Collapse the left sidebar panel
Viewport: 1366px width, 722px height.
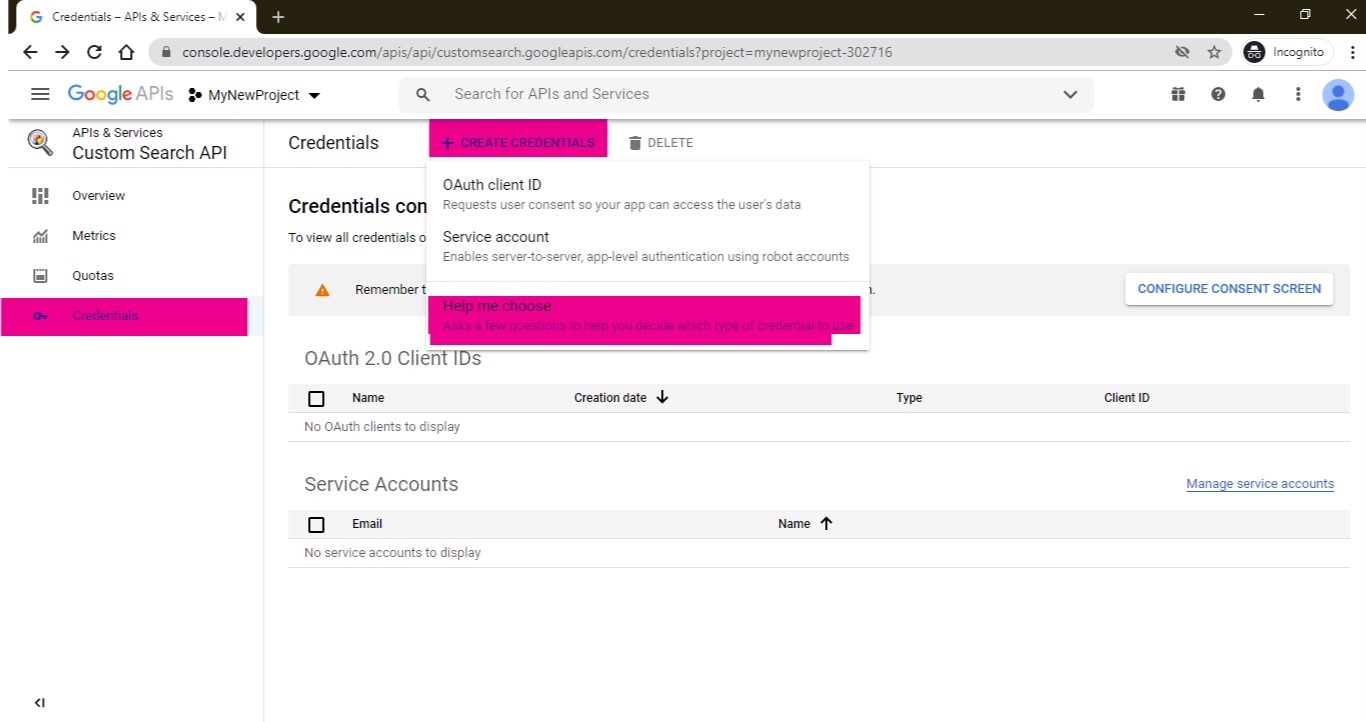(x=40, y=703)
